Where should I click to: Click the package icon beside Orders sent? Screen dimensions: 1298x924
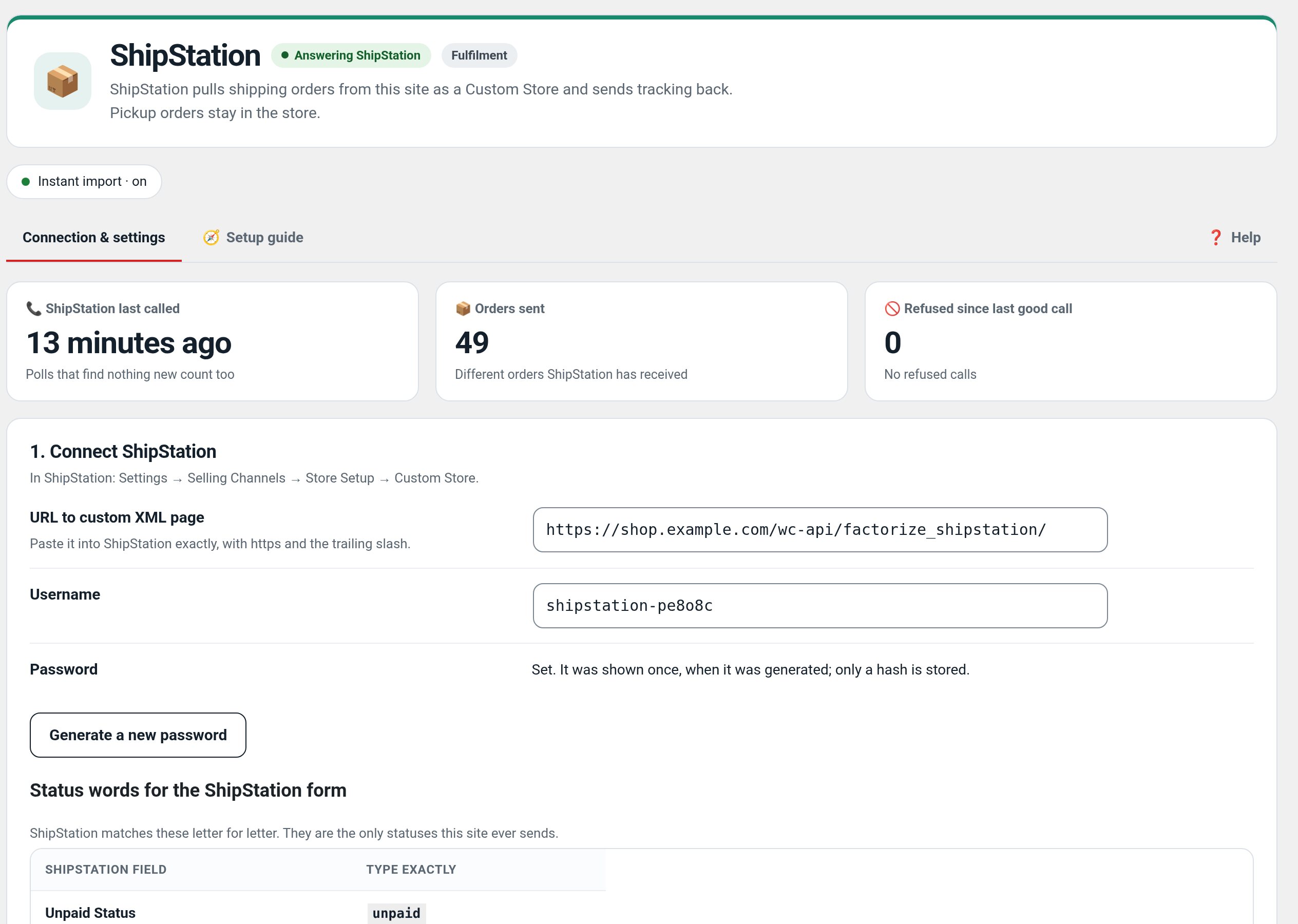pos(463,309)
